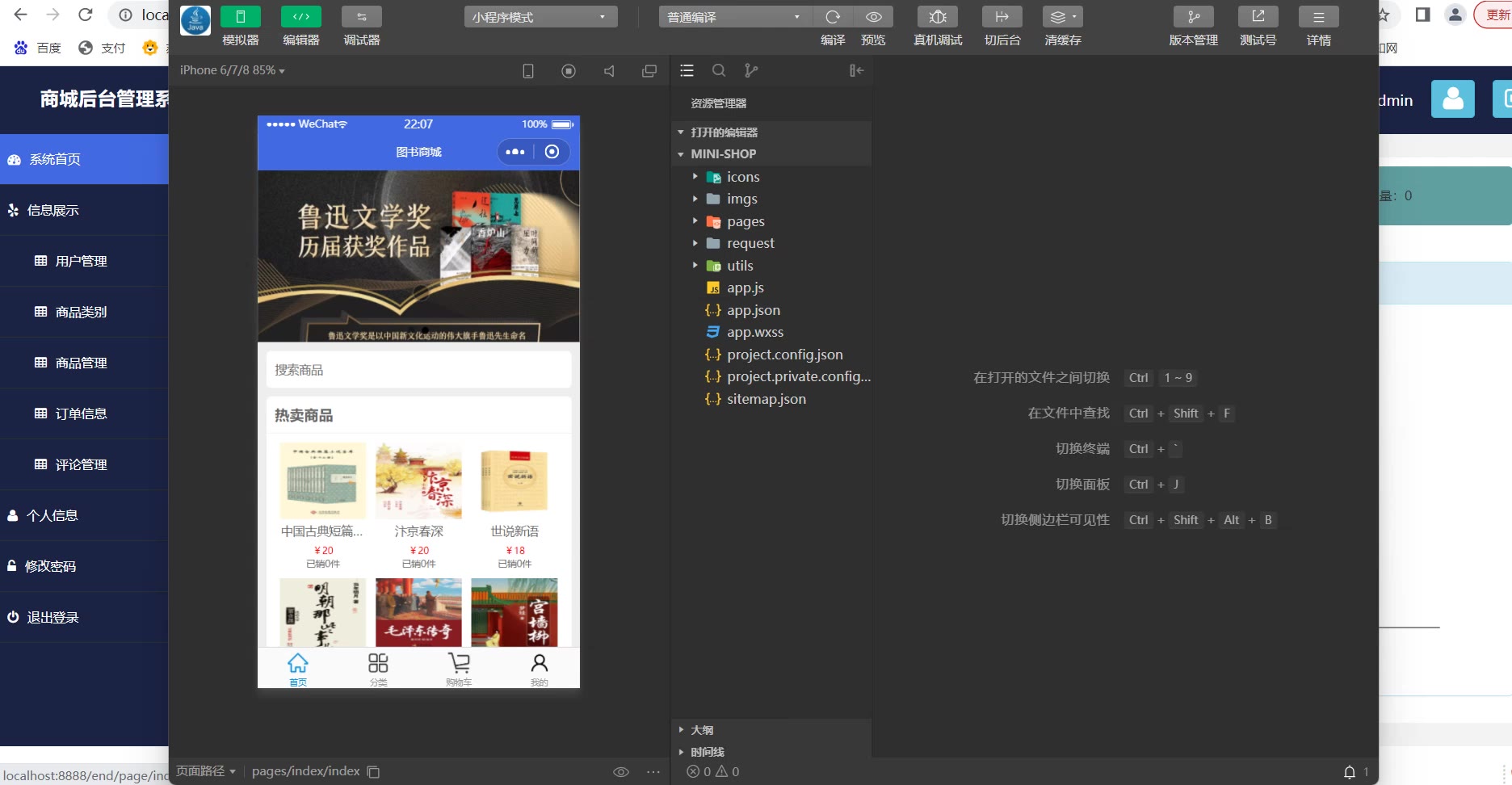This screenshot has width=1512, height=785.
Task: Open real device debugging (真机调试)
Action: [x=937, y=17]
